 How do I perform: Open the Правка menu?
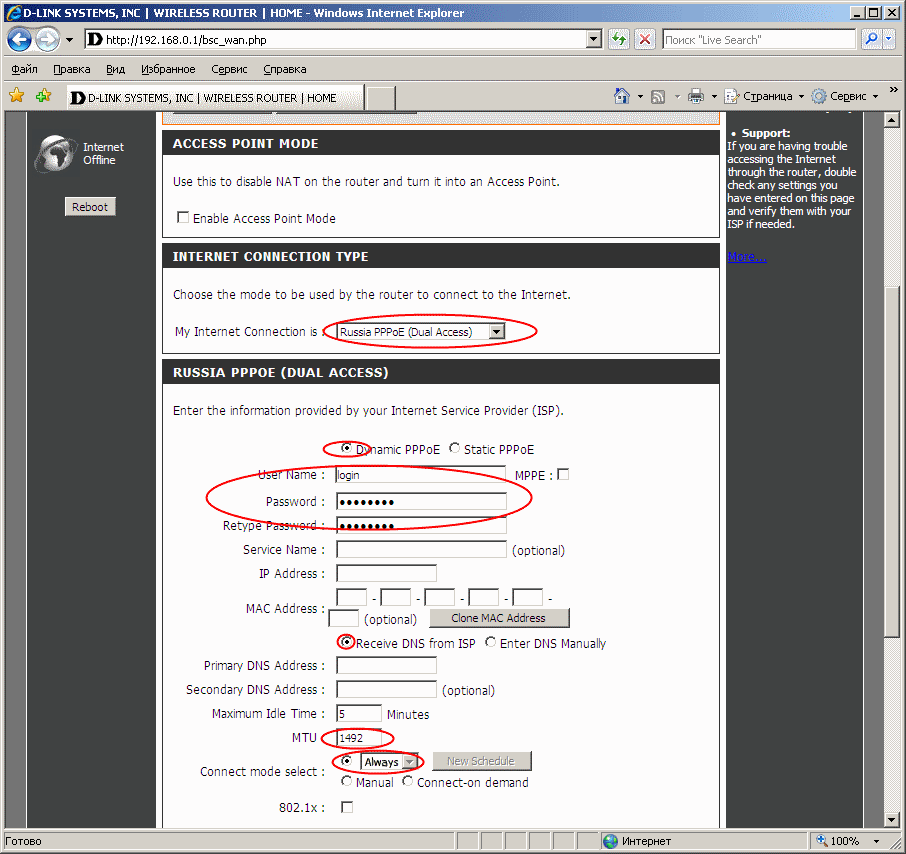(x=72, y=69)
